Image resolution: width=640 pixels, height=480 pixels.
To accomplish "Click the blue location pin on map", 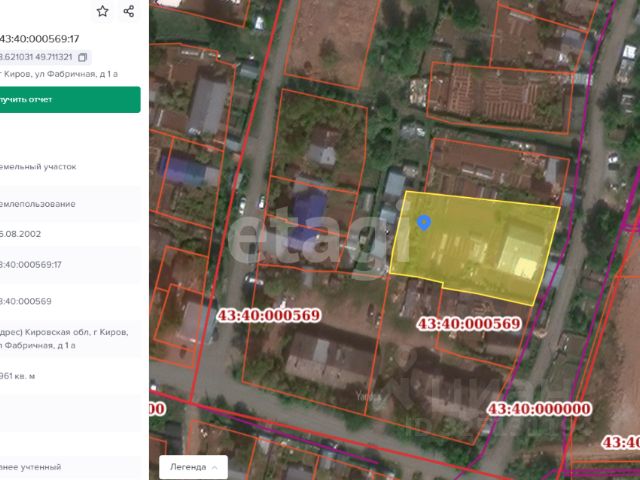I will (424, 223).
